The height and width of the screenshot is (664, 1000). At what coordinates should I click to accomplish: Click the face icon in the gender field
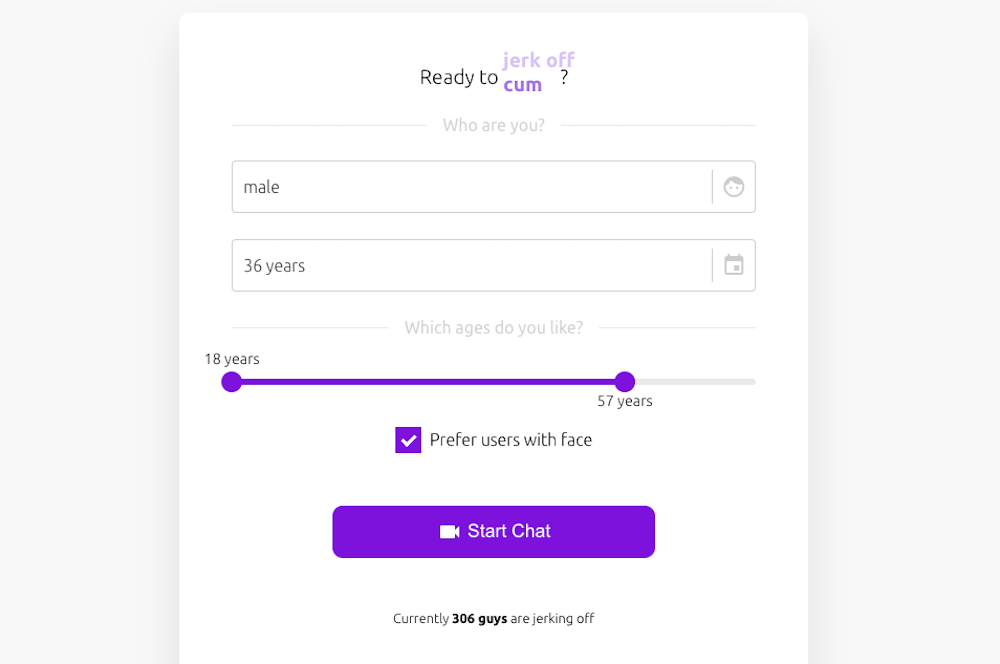pos(734,187)
